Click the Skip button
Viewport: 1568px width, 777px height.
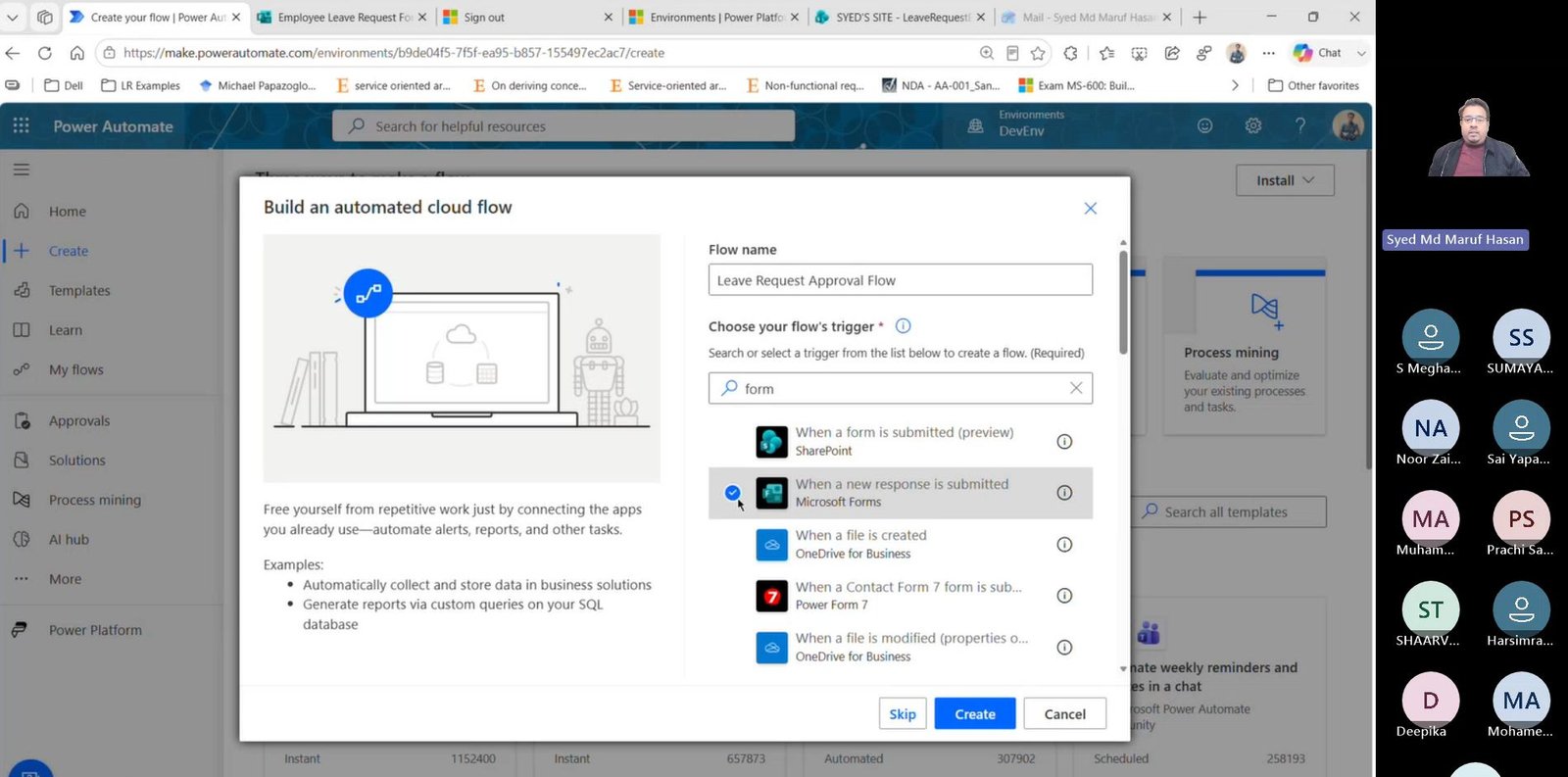click(903, 714)
